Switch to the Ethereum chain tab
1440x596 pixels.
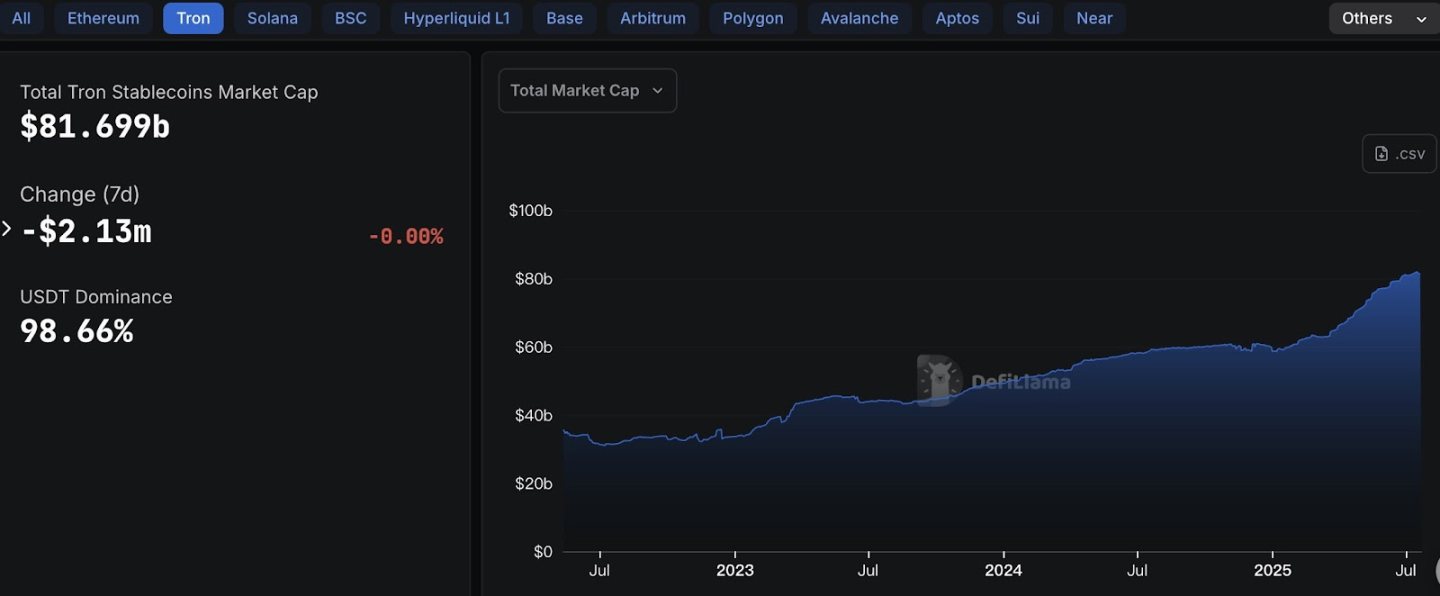[x=103, y=18]
